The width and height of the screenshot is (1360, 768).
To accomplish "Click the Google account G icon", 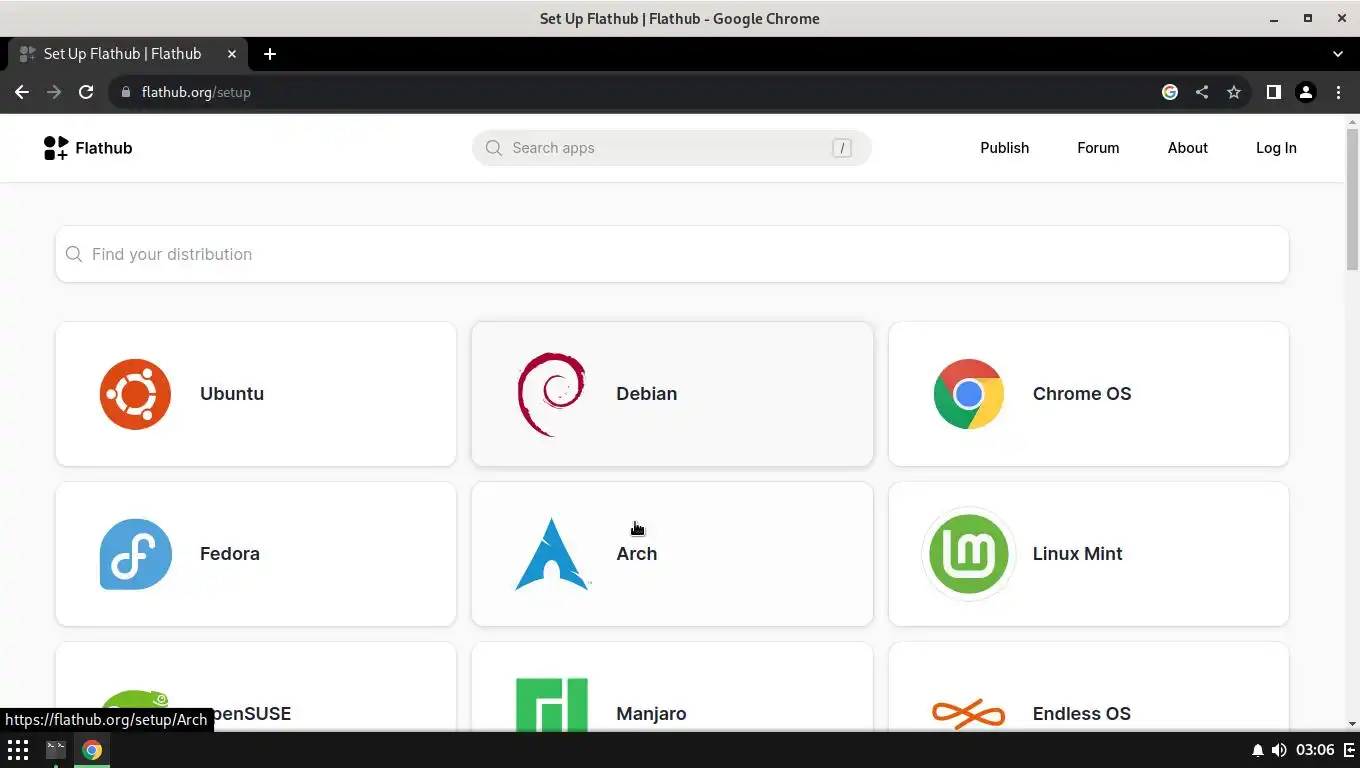I will click(1170, 92).
